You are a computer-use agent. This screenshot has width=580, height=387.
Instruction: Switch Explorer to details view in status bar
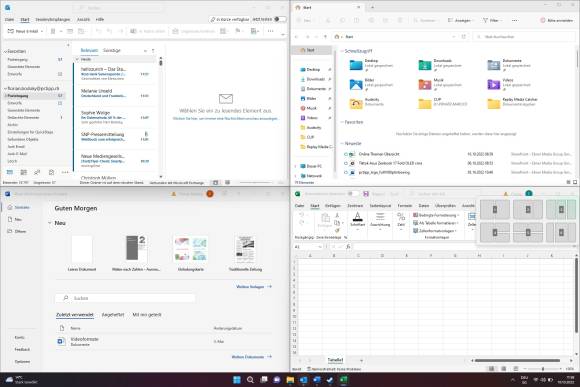coord(569,182)
